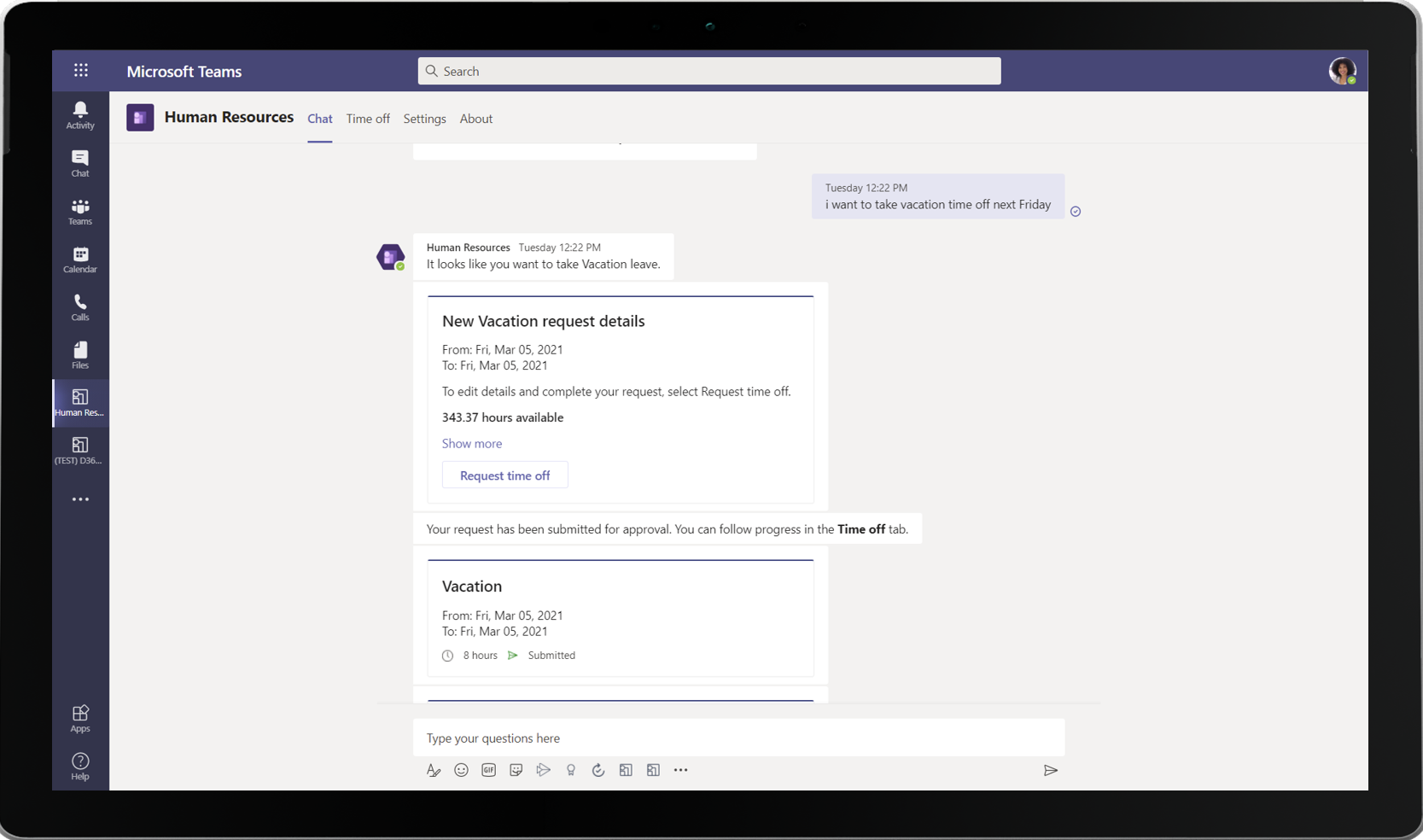The image size is (1423, 840).
Task: Open the sticker picker
Action: 516,770
